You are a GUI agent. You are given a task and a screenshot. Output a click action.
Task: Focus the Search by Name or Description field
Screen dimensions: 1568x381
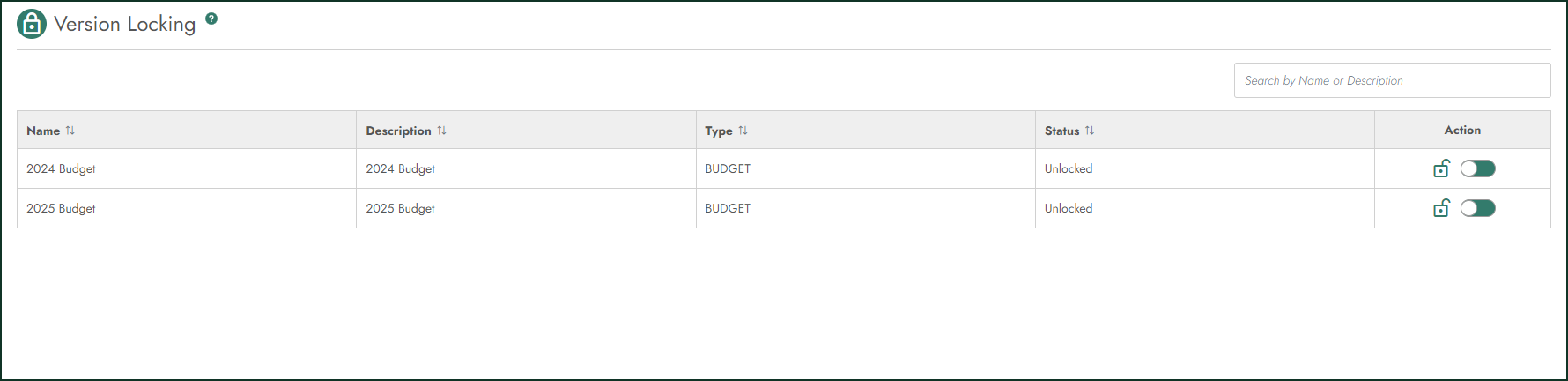(x=1392, y=80)
